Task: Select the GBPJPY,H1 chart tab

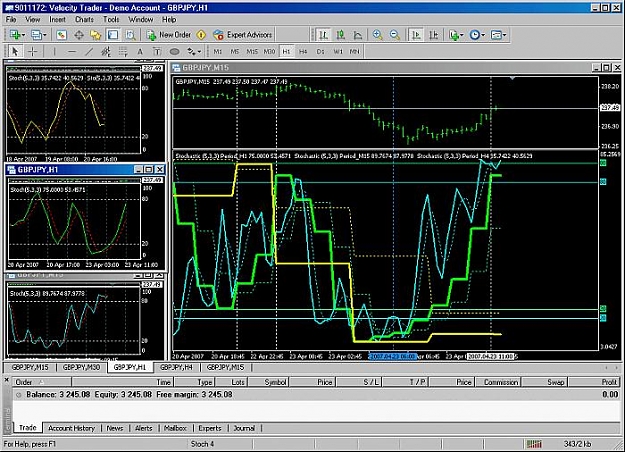Action: (130, 367)
